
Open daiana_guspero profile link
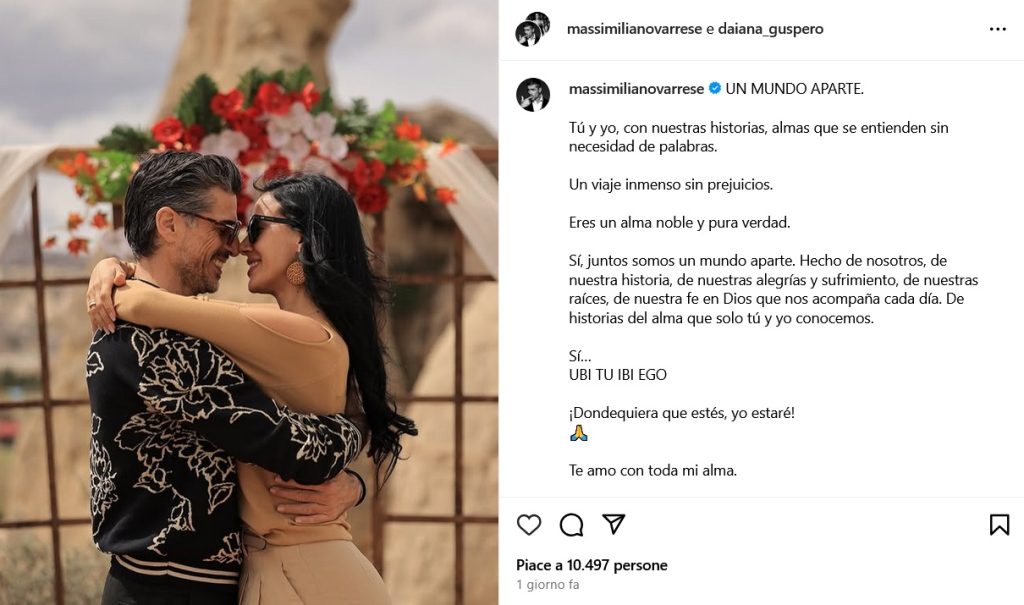(x=771, y=29)
